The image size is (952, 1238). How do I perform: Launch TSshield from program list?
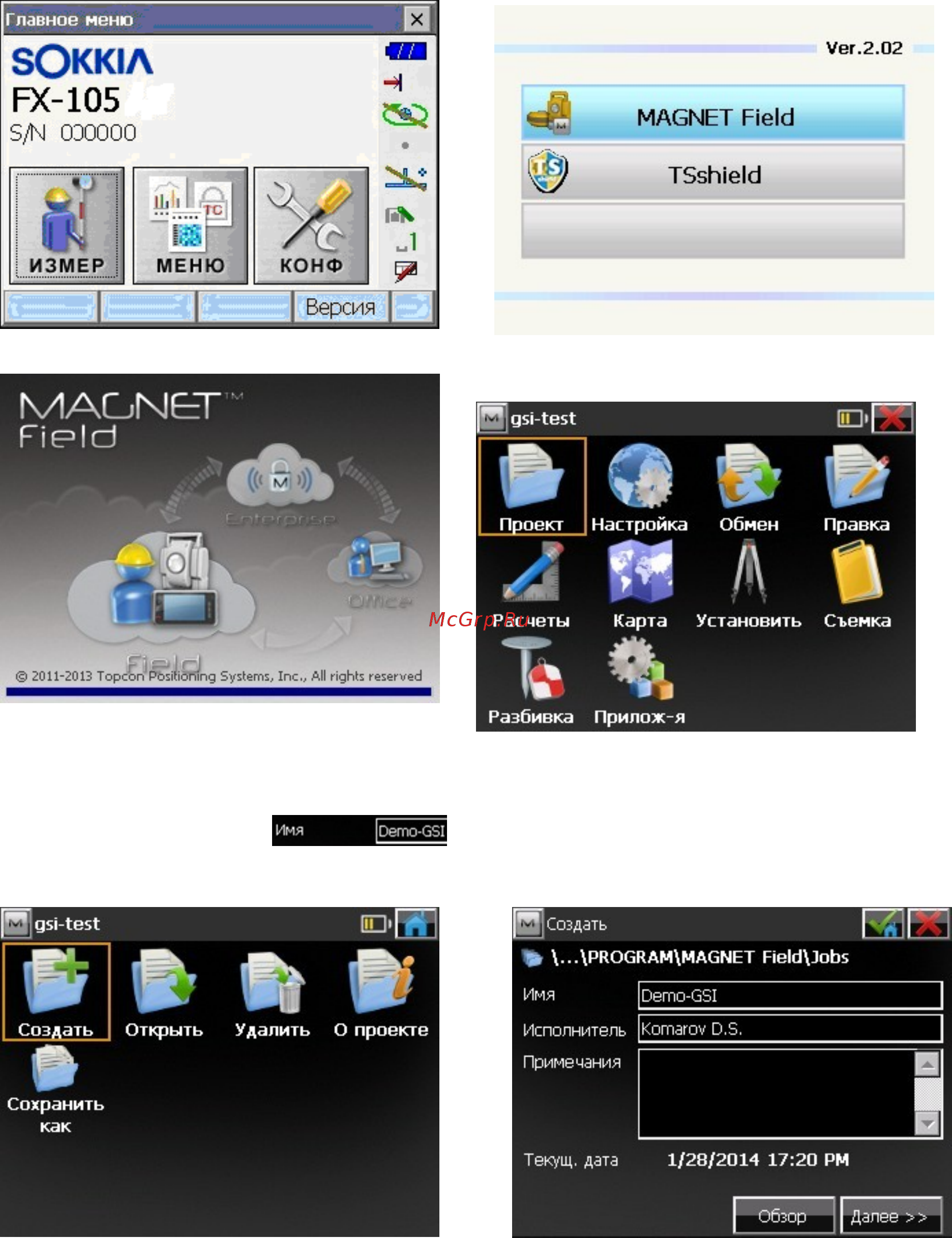(712, 172)
